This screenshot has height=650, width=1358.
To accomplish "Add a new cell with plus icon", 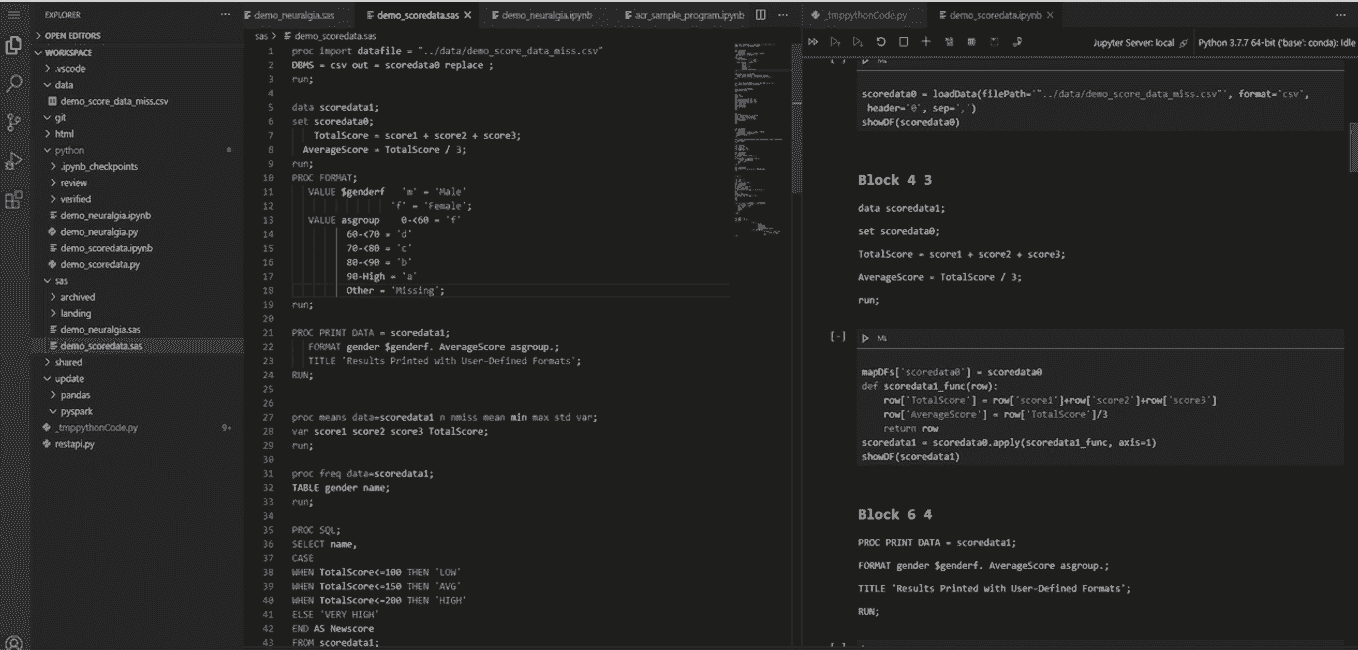I will point(926,42).
